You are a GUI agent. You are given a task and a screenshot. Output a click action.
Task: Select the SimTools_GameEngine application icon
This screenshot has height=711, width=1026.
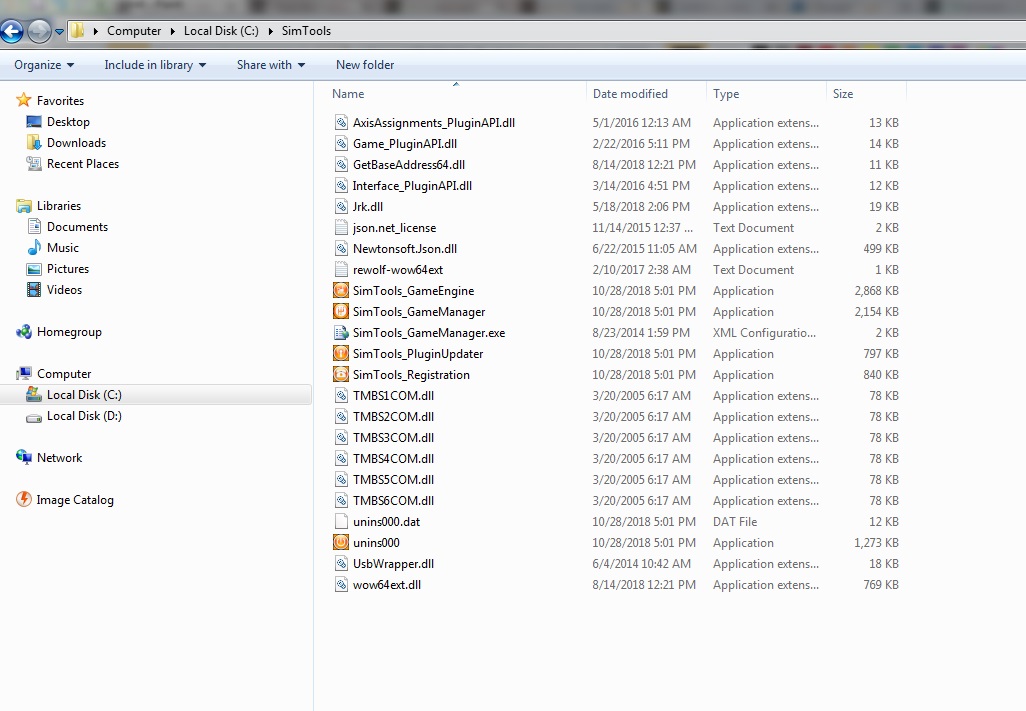(x=341, y=290)
